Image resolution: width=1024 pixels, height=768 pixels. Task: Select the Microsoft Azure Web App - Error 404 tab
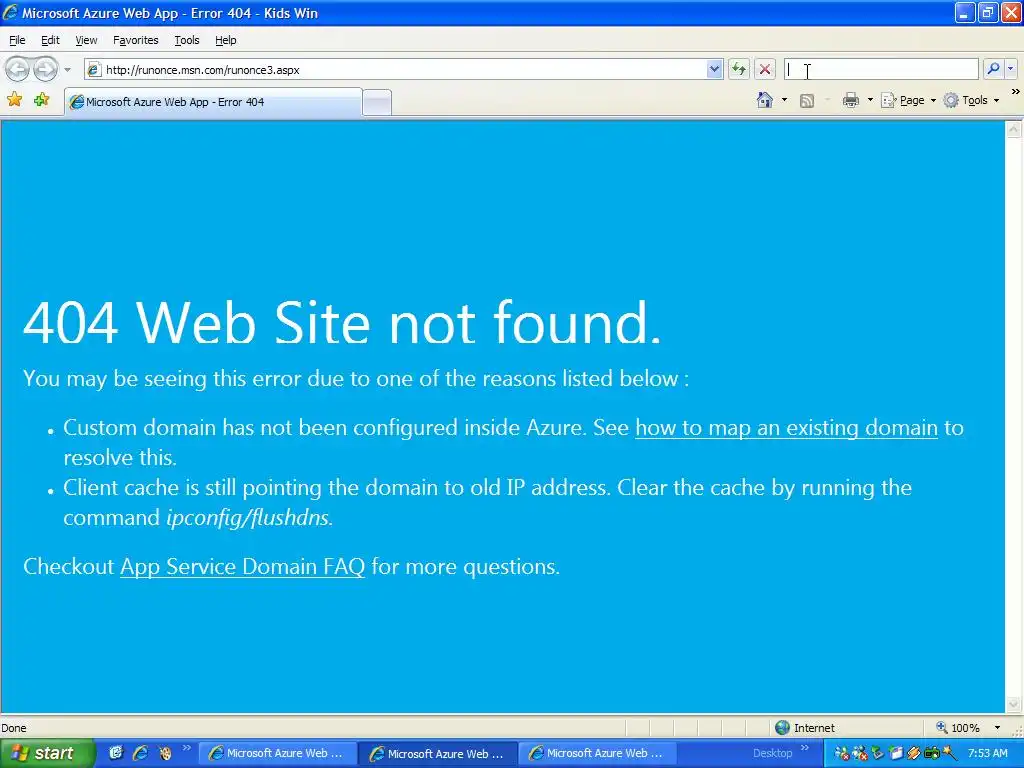point(213,102)
